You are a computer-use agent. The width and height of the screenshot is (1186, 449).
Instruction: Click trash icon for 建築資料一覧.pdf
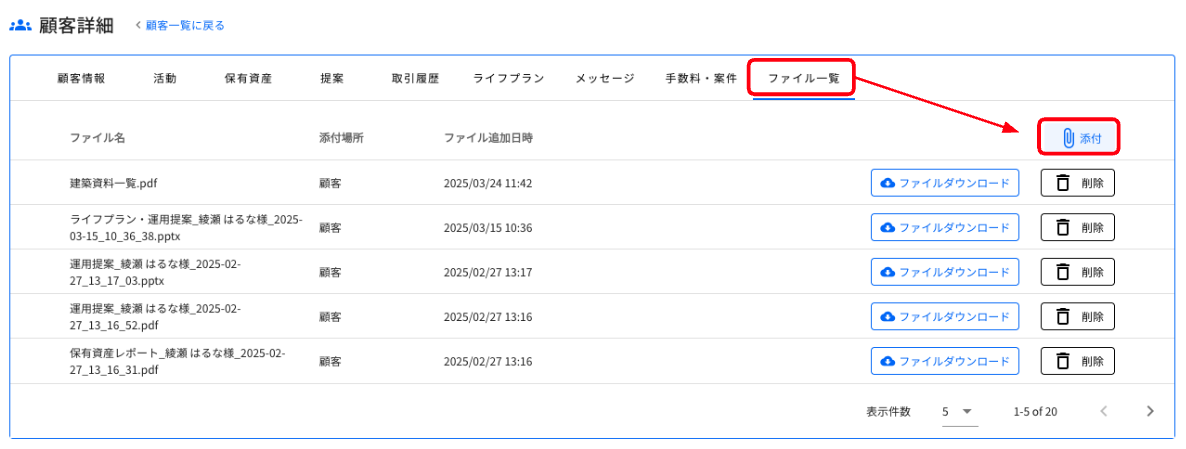pos(1063,183)
